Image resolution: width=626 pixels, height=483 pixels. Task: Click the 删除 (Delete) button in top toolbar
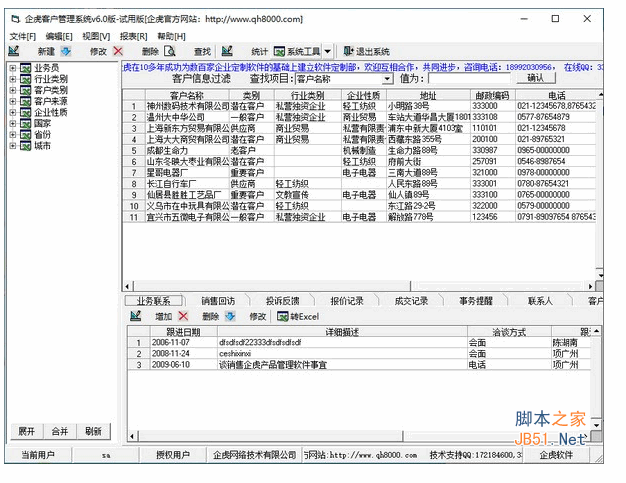pos(150,51)
